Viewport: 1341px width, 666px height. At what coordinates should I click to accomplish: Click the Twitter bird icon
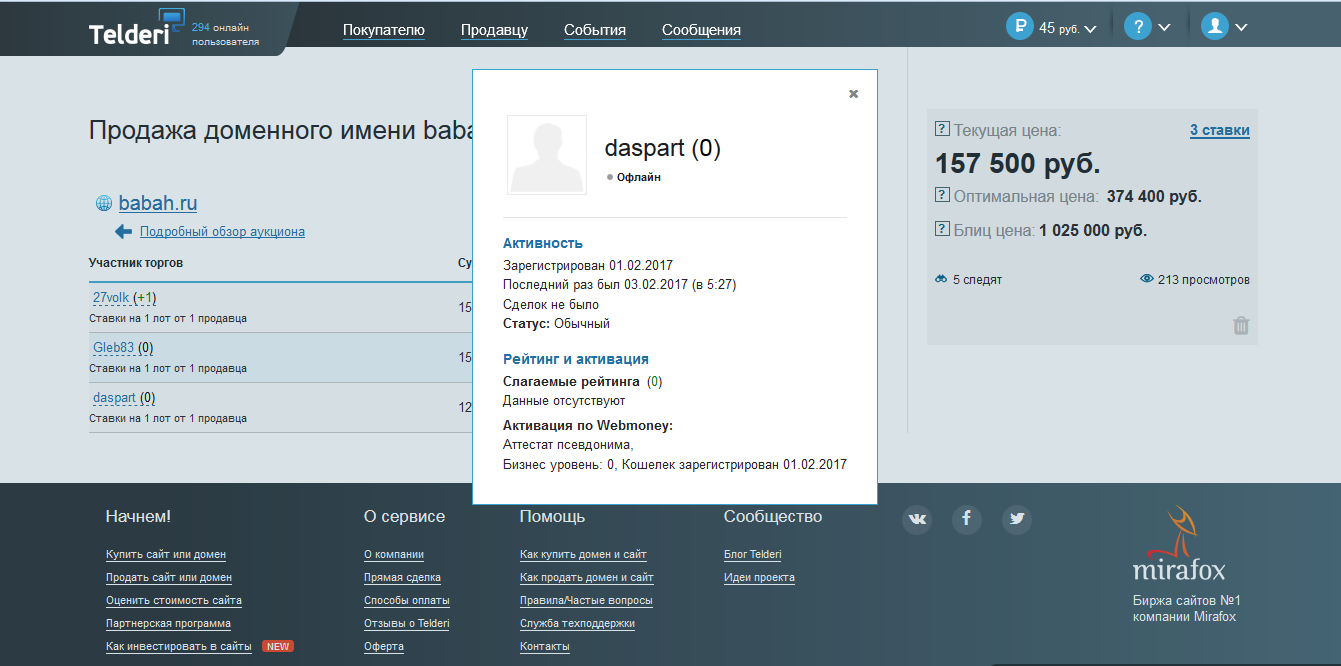[1017, 519]
